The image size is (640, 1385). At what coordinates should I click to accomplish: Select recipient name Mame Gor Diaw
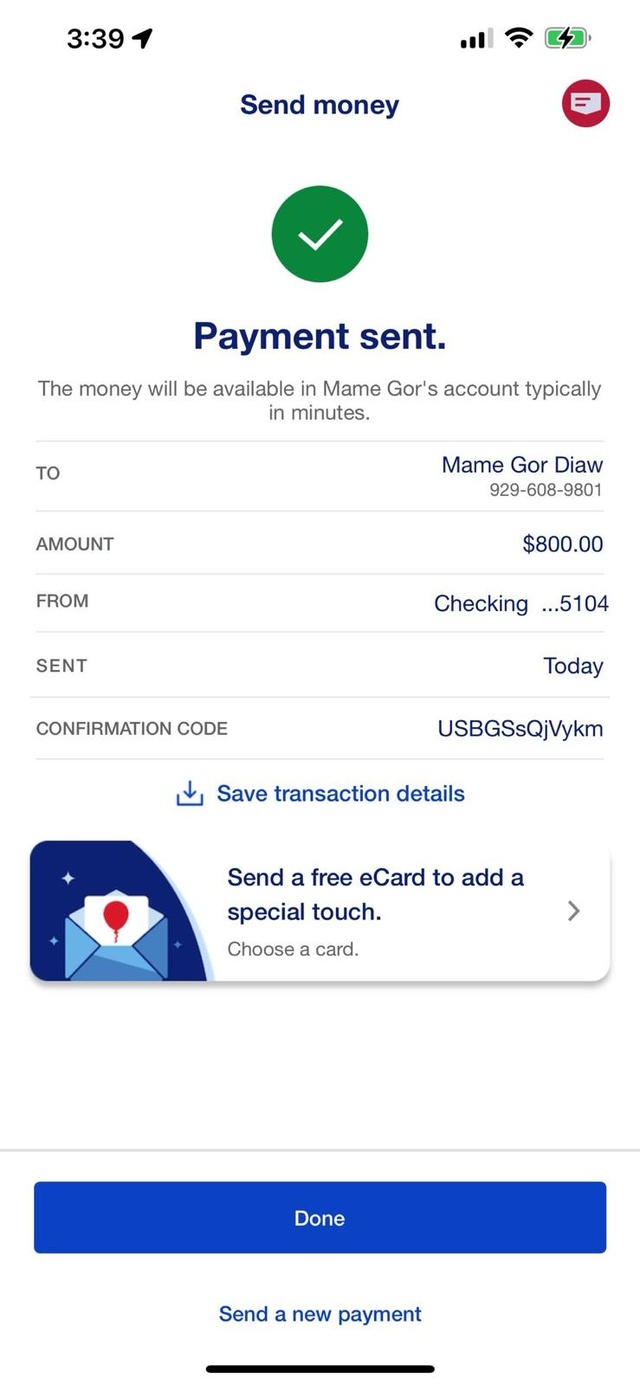[522, 464]
